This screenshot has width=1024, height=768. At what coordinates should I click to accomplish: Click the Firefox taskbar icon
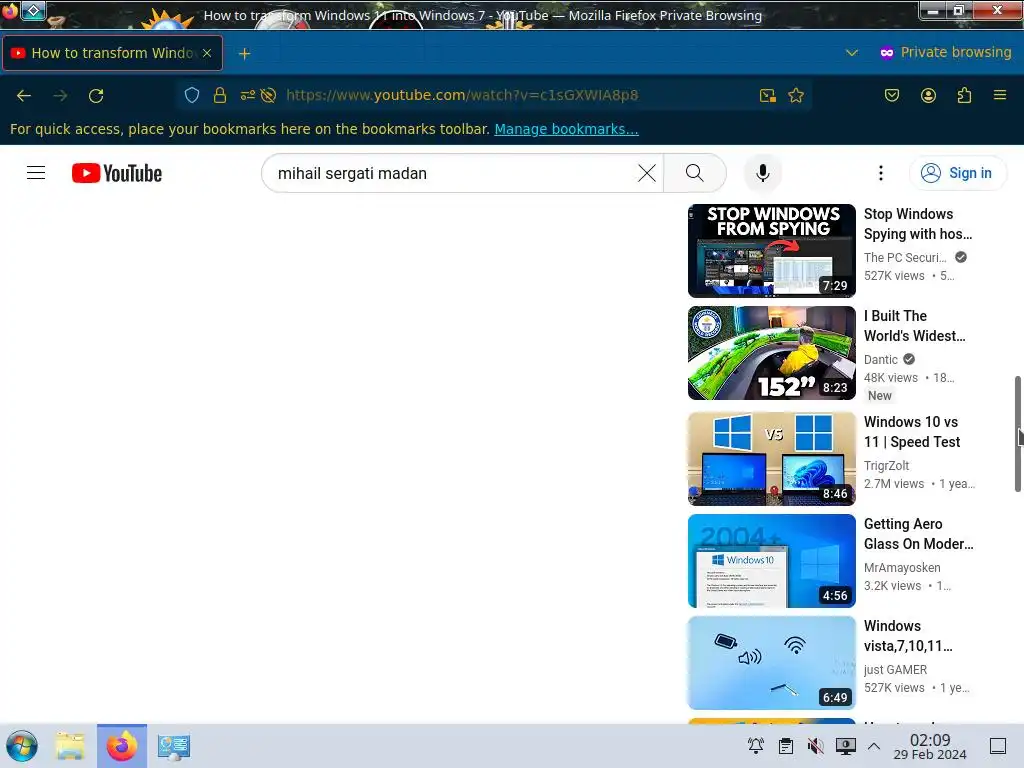click(122, 746)
